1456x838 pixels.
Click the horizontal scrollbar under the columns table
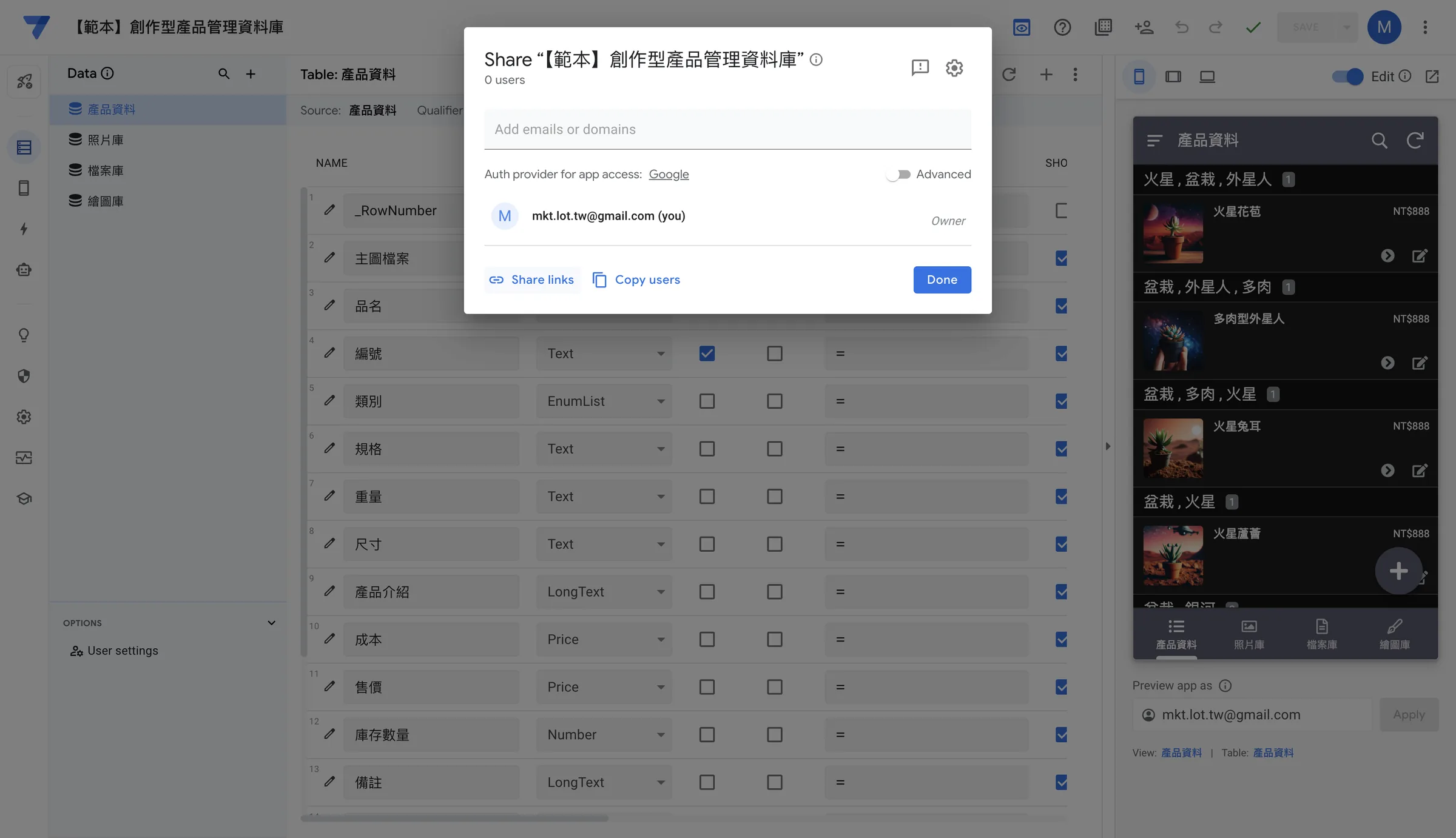(x=454, y=818)
